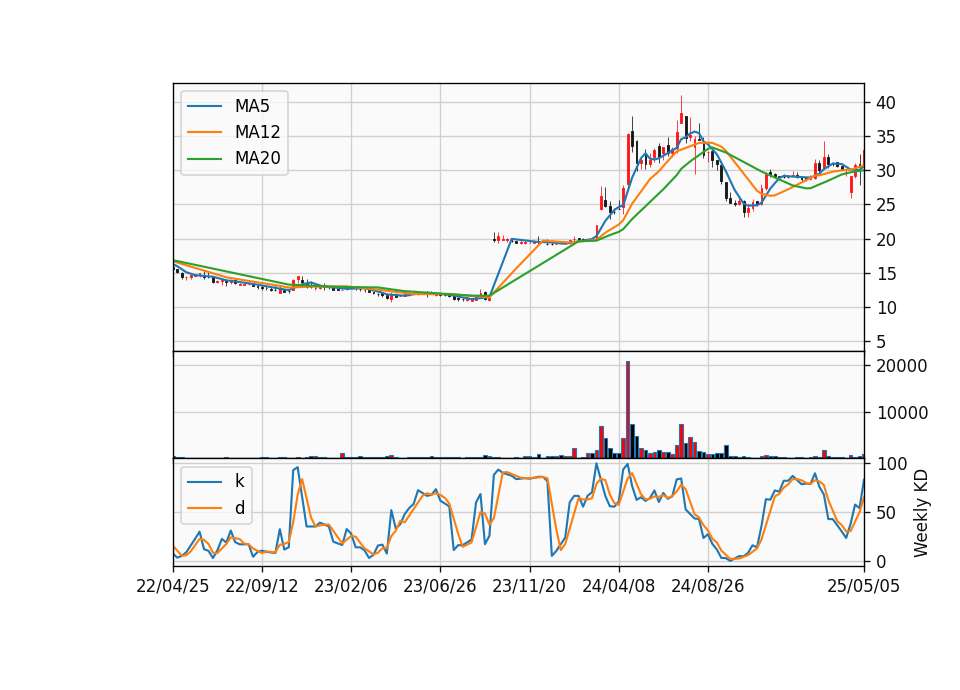
Task: Click the 25/05/05 date axis label
Action: (864, 586)
